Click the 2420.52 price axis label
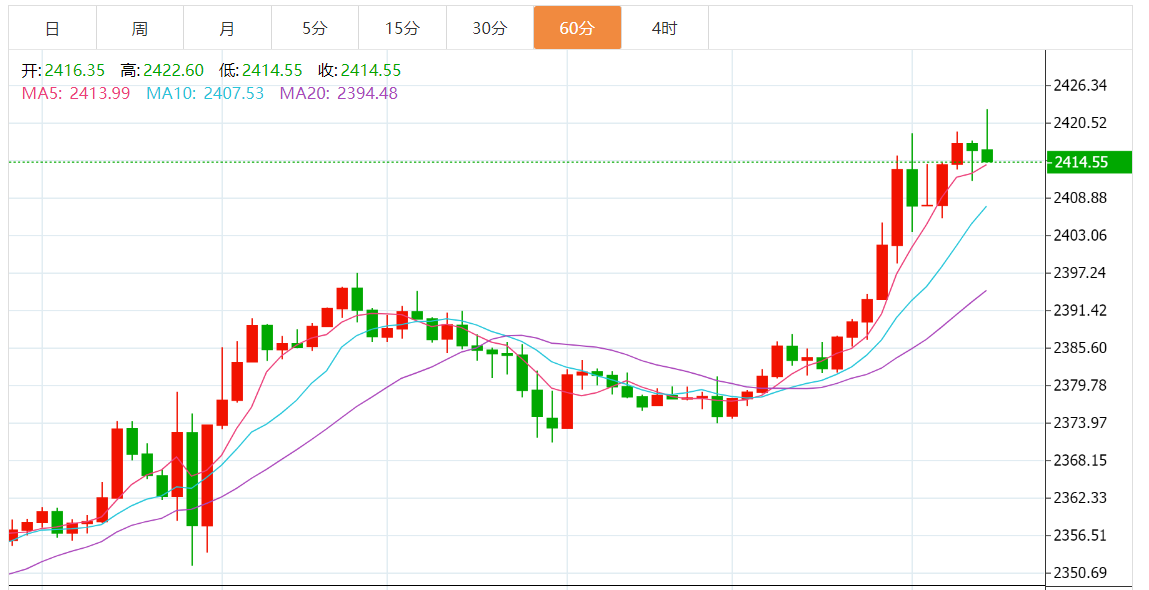1149x590 pixels. (1080, 122)
